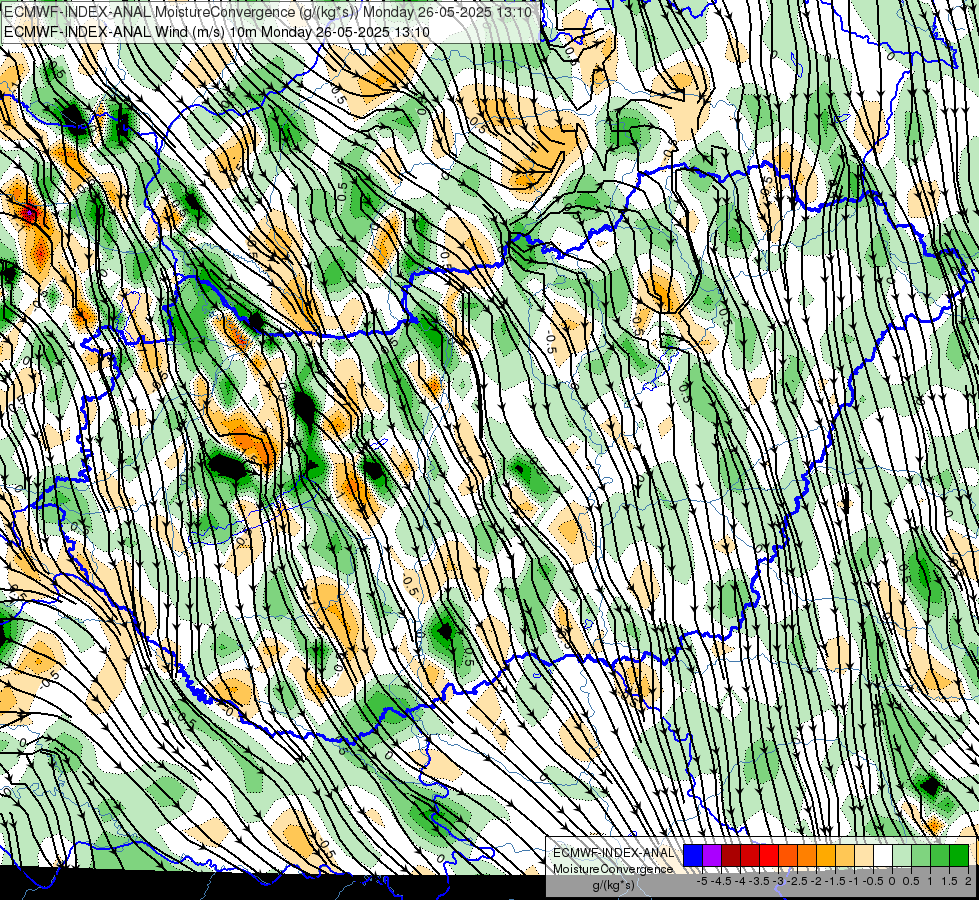The width and height of the screenshot is (979, 900).
Task: Pick the palest green swatch between 0 and 0.5
Action: 902,855
